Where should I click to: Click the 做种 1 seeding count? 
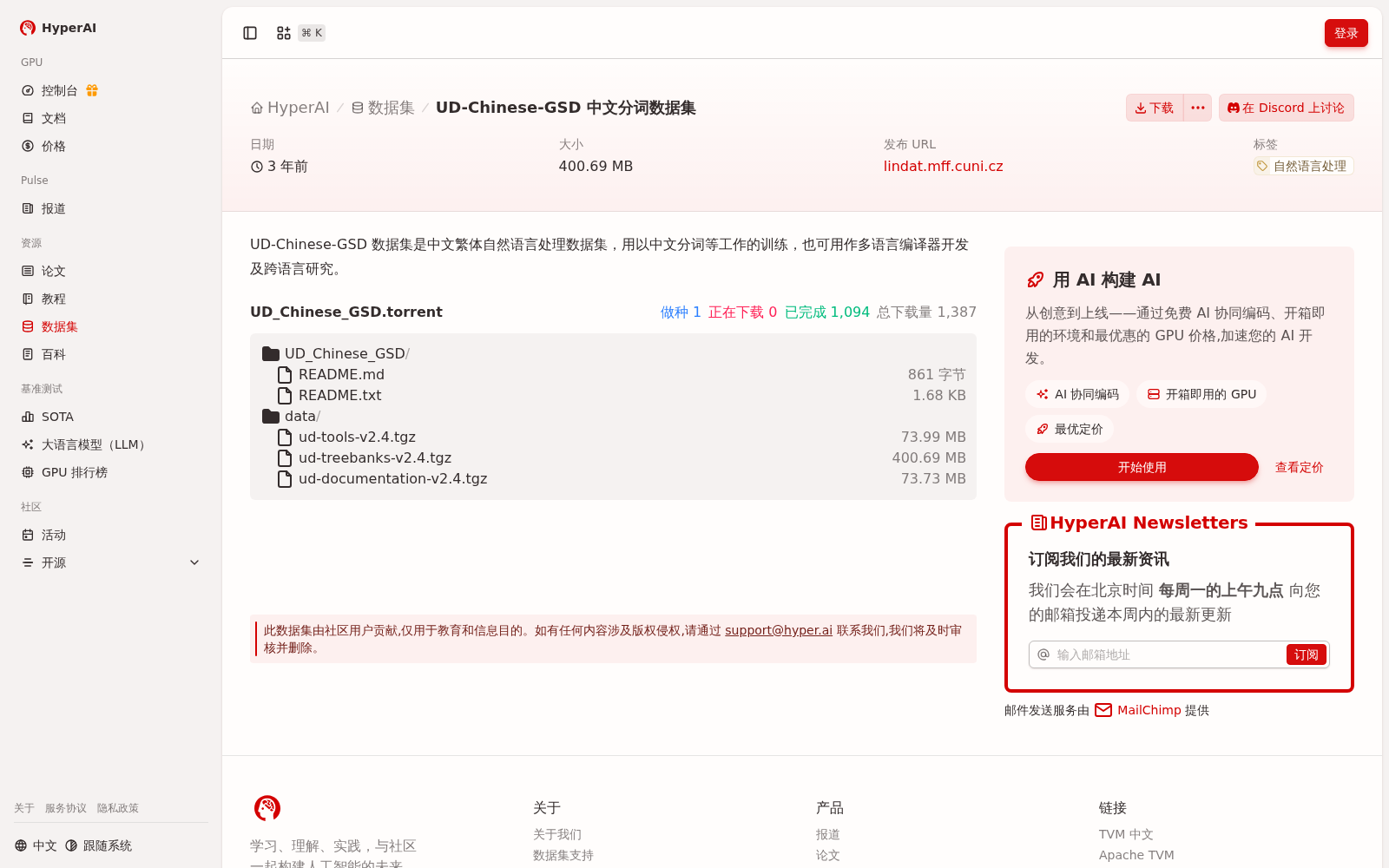[x=681, y=312]
